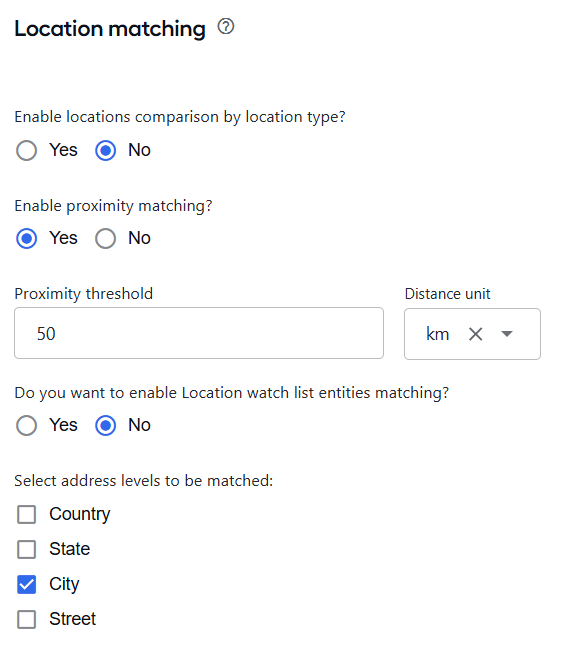Choose No for proximity matching
The height and width of the screenshot is (658, 587).
(x=105, y=238)
